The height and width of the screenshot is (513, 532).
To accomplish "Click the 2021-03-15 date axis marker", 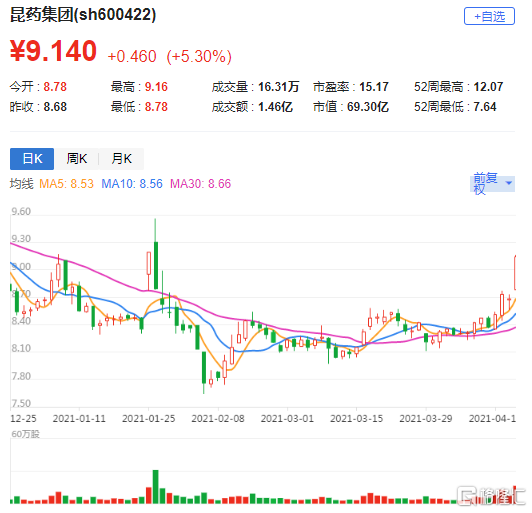I will pos(356,419).
